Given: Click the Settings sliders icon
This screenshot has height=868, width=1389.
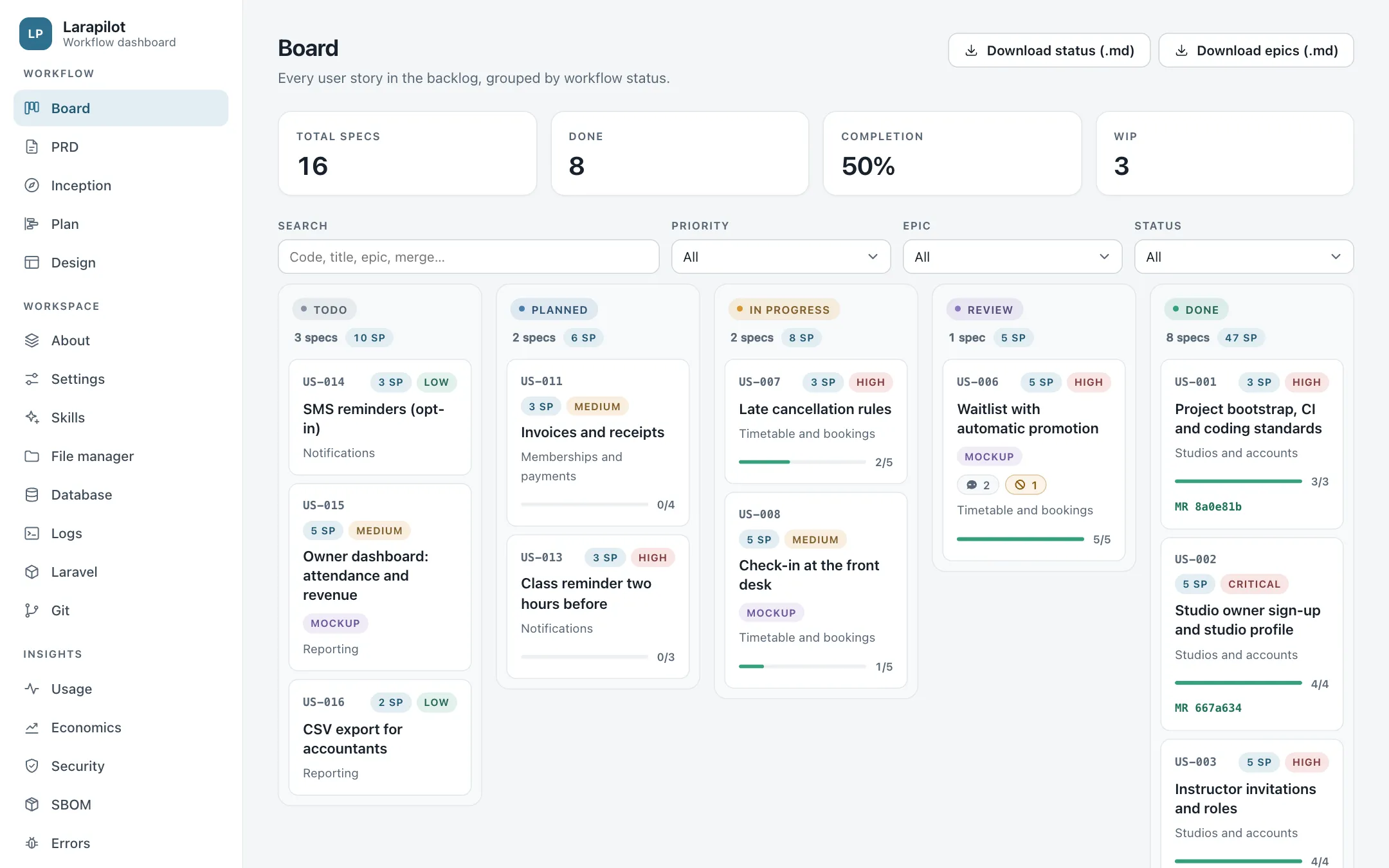Looking at the screenshot, I should coord(32,379).
